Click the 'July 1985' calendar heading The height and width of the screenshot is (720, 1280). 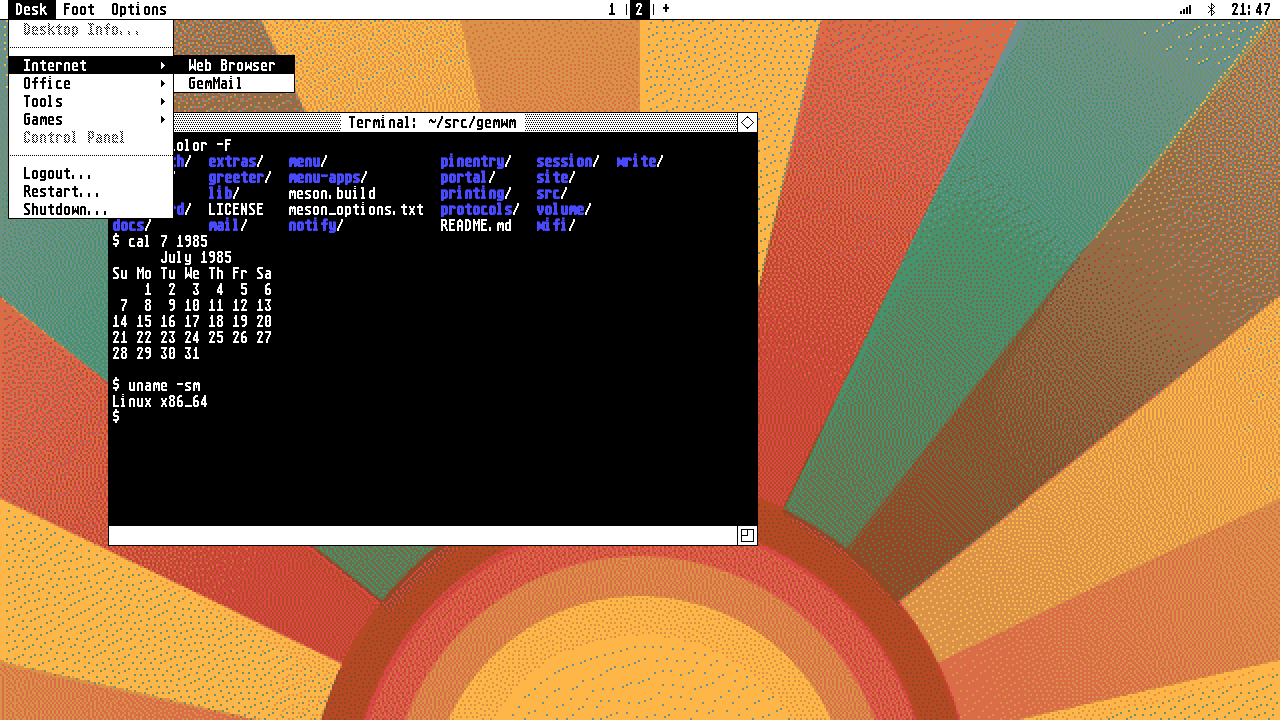(196, 257)
